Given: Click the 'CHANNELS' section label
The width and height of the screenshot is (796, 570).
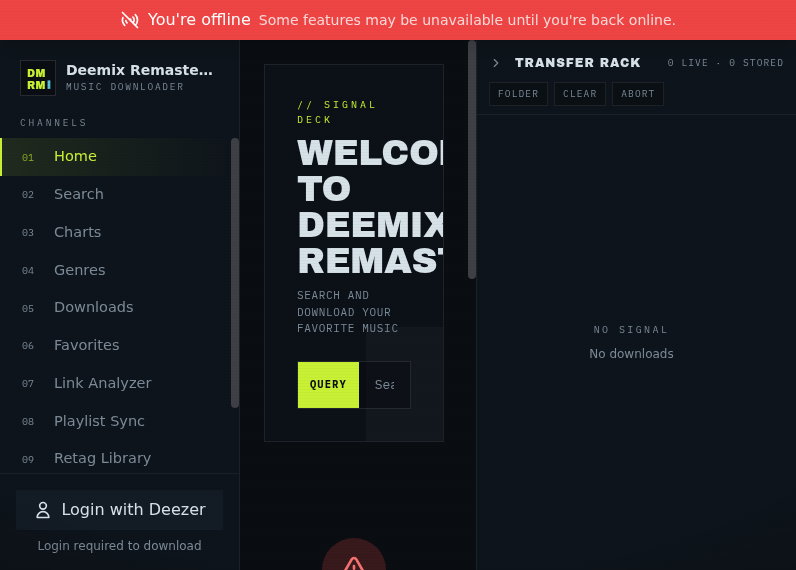Looking at the screenshot, I should (x=54, y=123).
